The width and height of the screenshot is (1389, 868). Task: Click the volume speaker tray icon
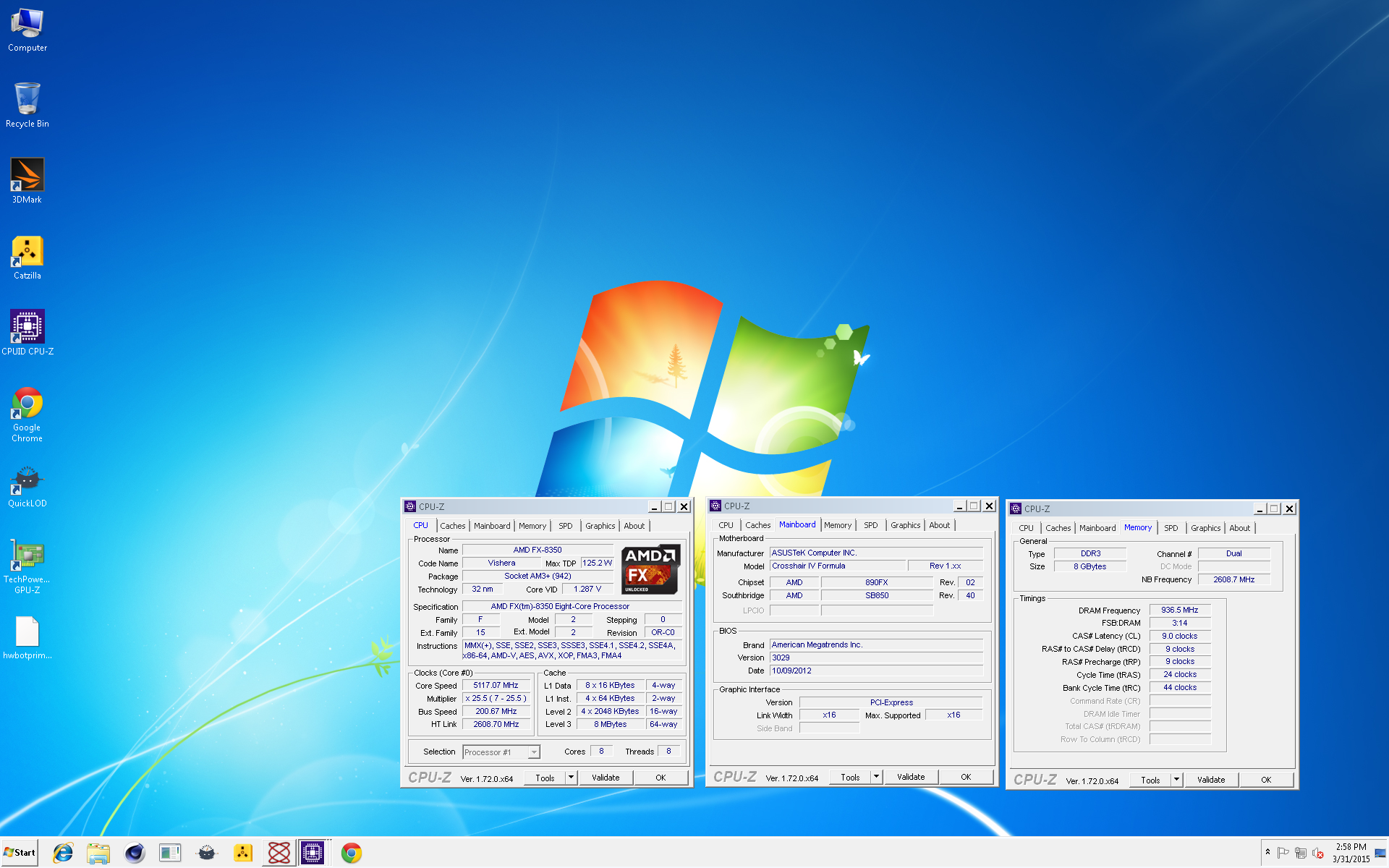(x=1318, y=853)
